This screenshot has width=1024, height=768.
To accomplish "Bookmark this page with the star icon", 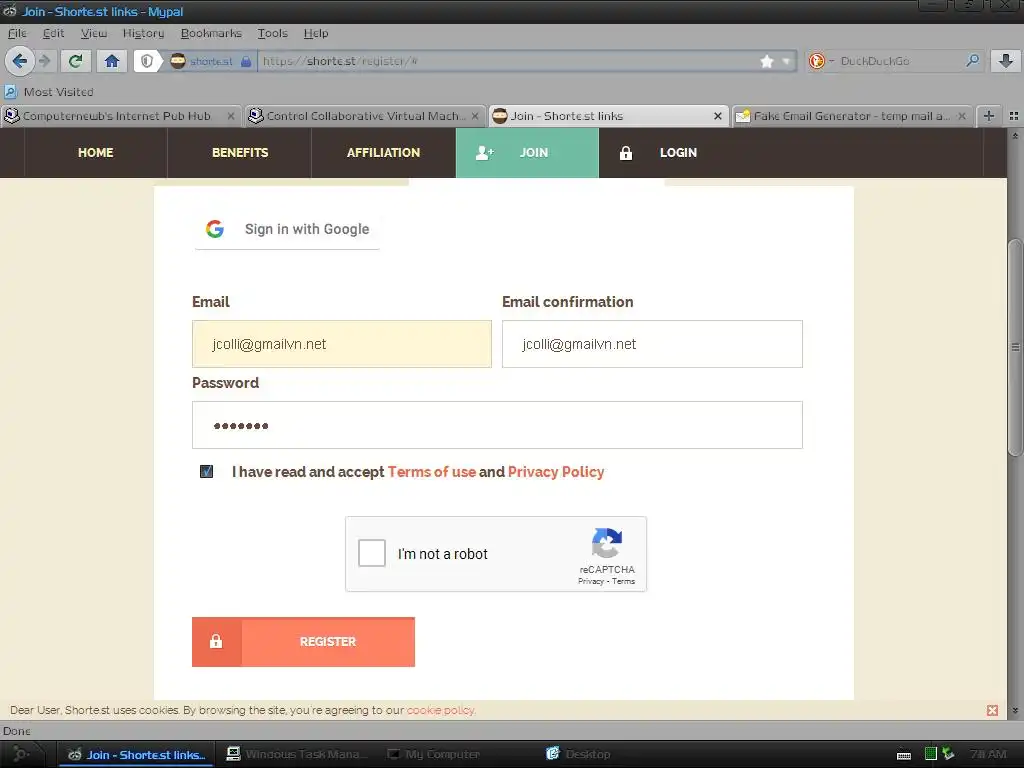I will (767, 61).
